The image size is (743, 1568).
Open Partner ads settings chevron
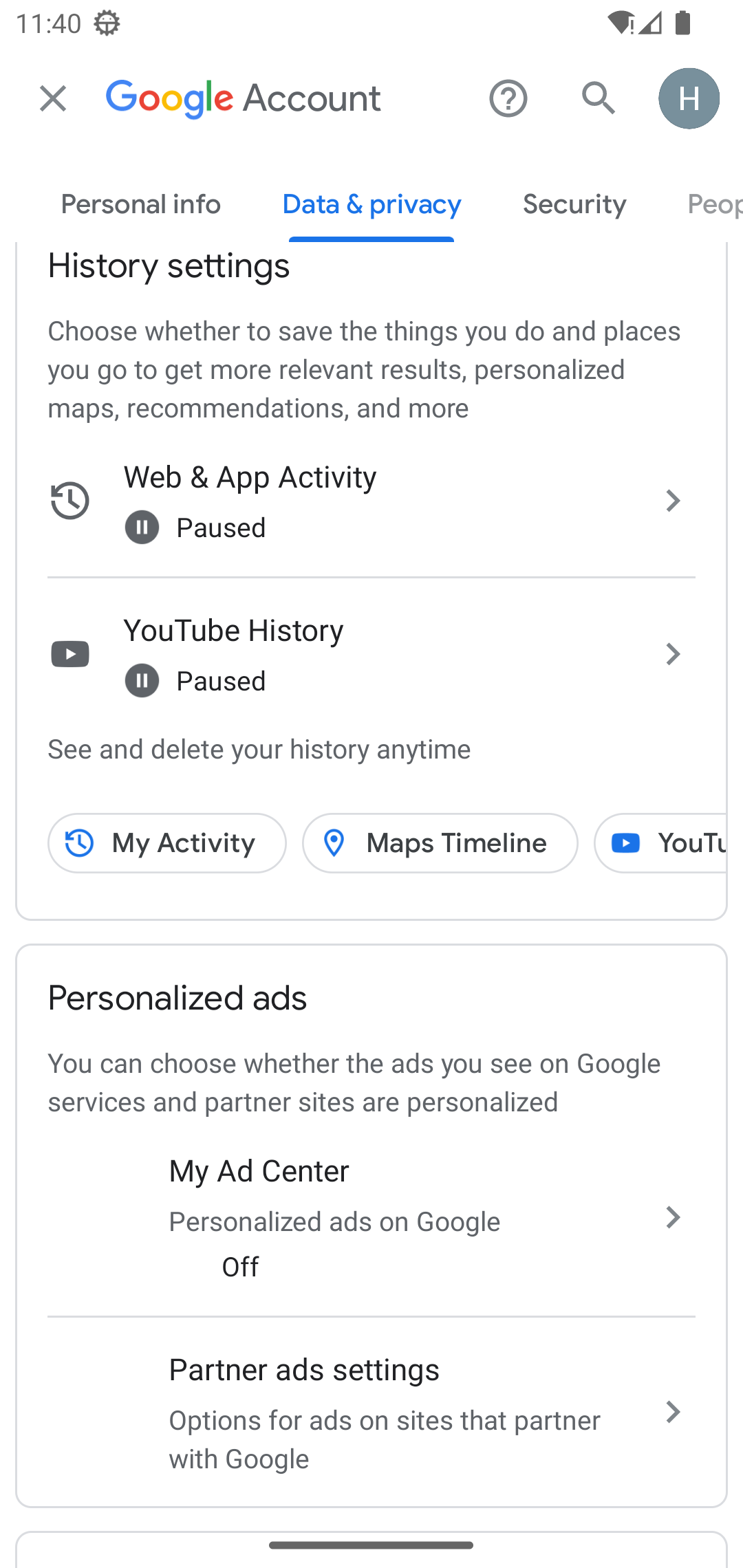pos(673,1412)
